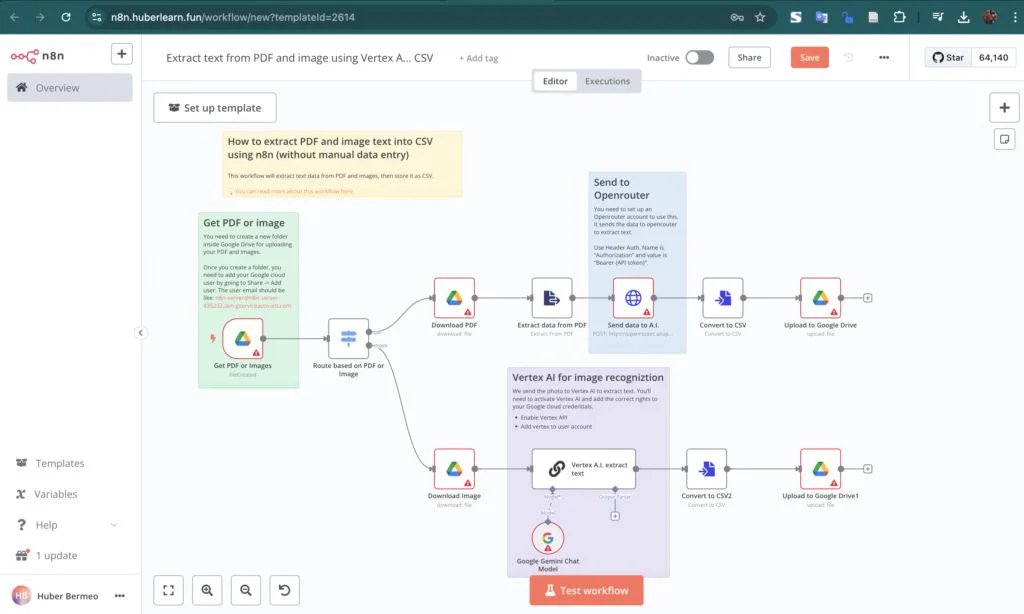Open Variables in sidebar
Screen dimensions: 1024x614
(x=67, y=494)
